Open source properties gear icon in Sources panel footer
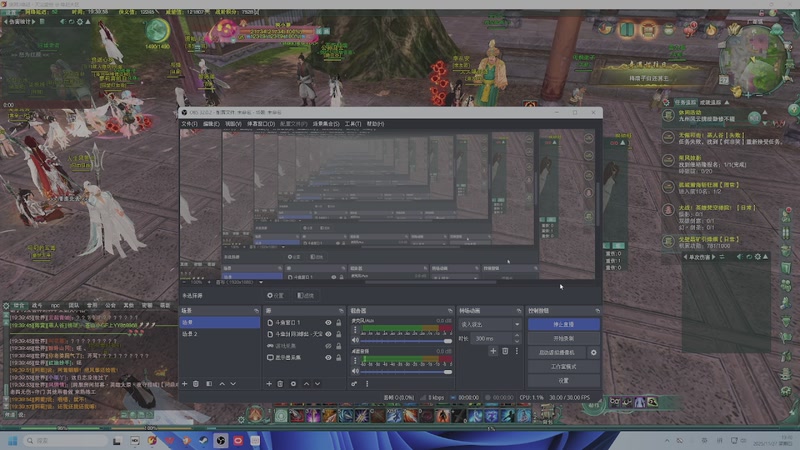 [293, 384]
